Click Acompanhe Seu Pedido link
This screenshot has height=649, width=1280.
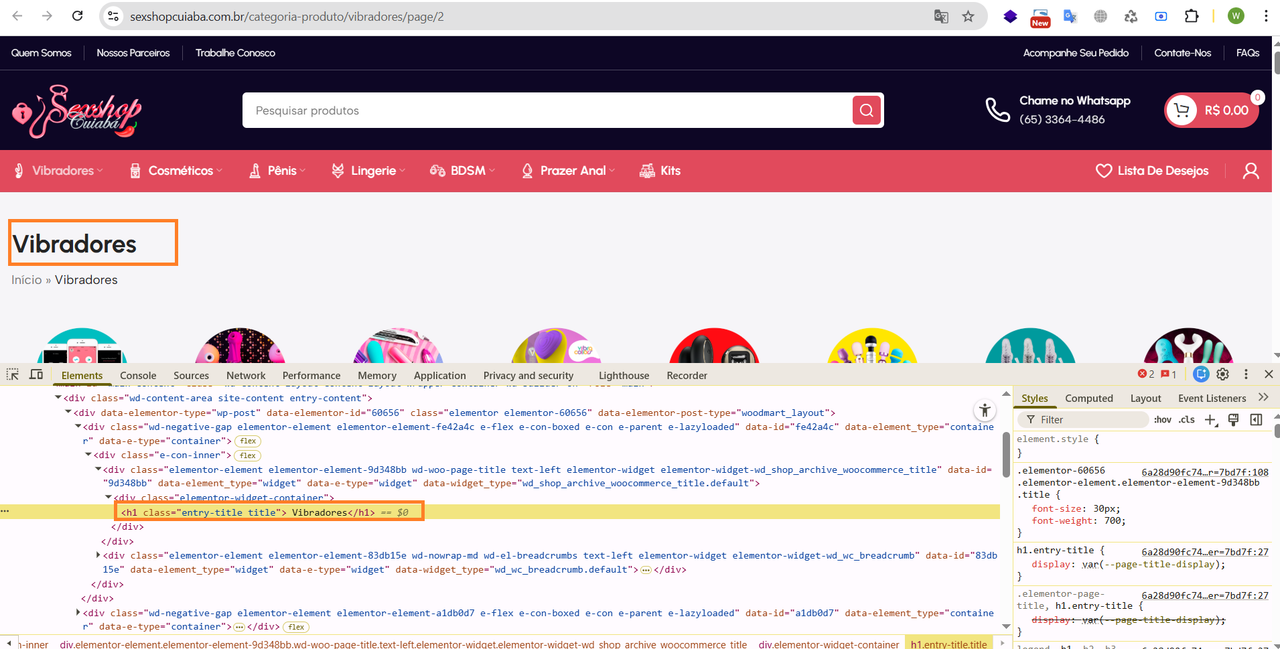click(1076, 53)
